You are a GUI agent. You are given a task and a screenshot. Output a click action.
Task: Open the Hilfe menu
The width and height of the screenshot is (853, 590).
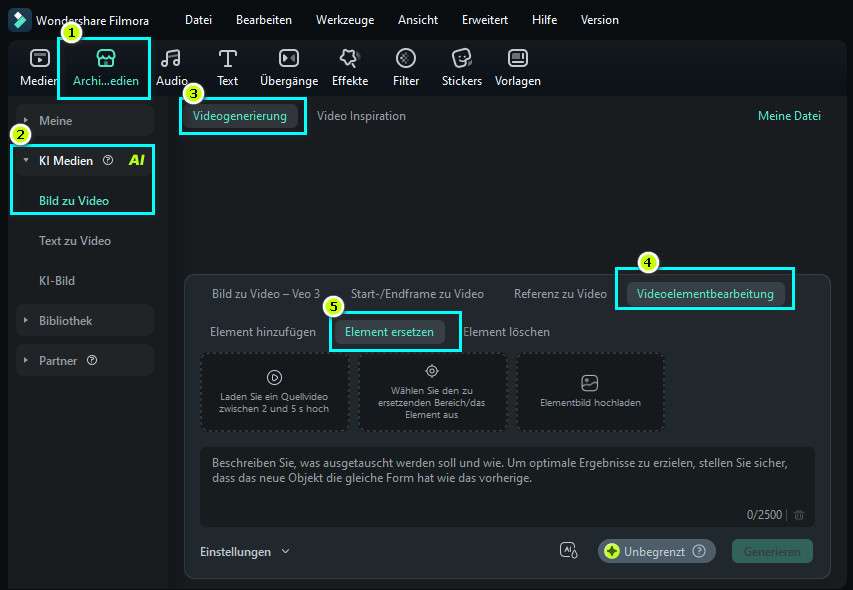(544, 20)
